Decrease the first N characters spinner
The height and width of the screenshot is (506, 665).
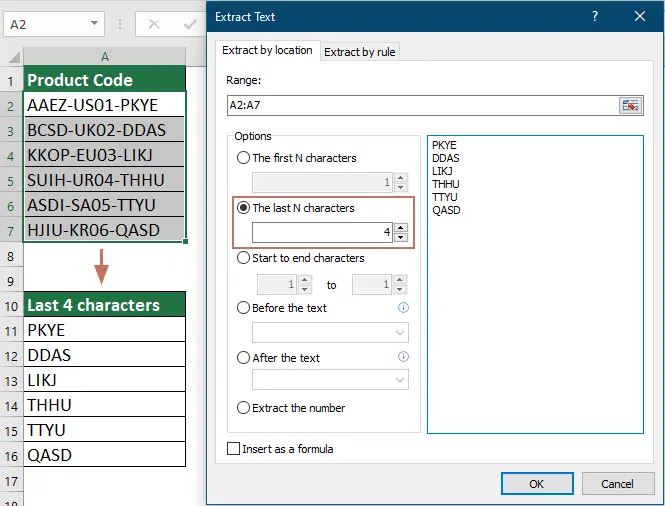pos(400,187)
